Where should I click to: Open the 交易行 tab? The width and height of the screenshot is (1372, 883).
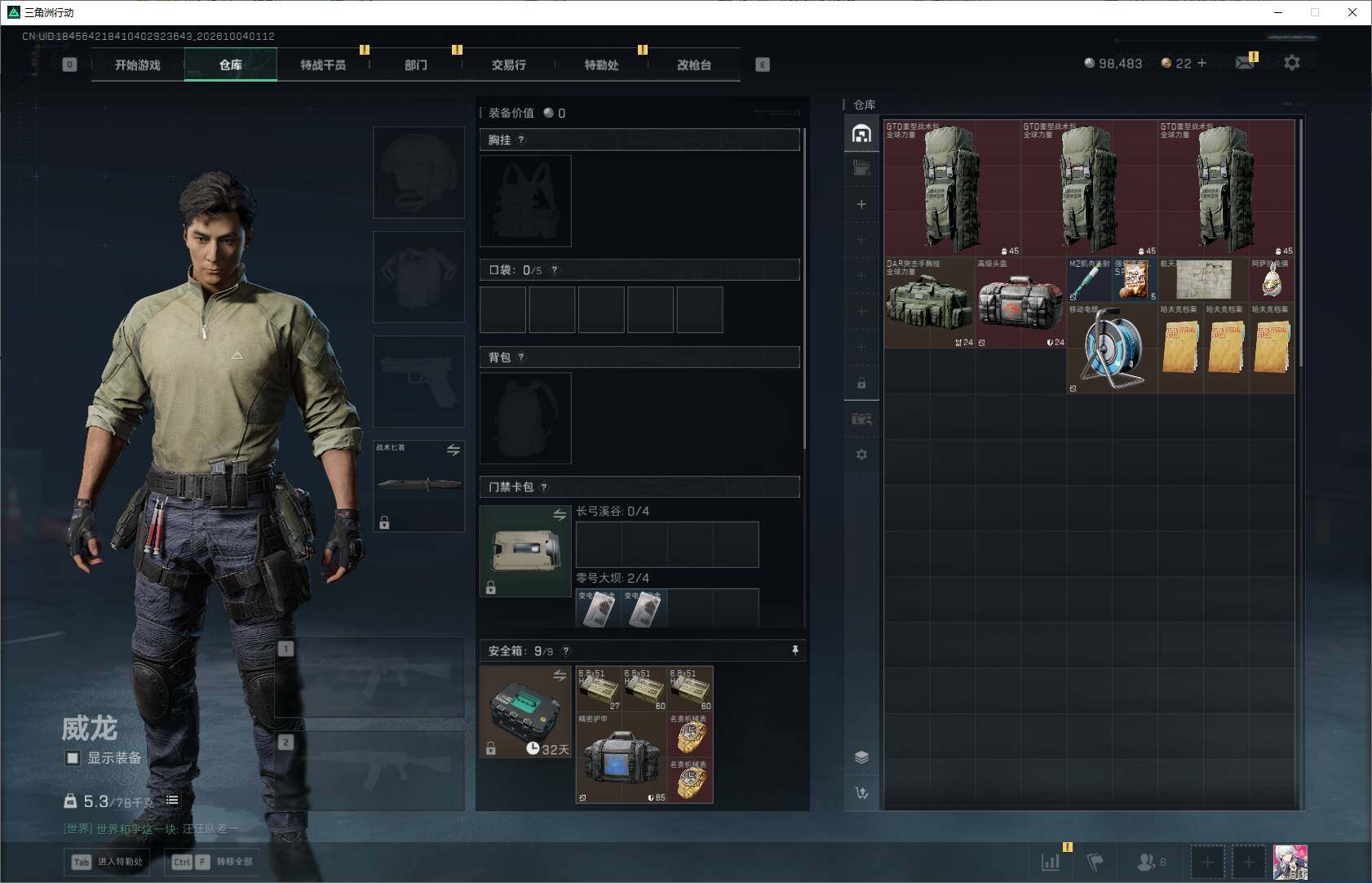pyautogui.click(x=508, y=64)
